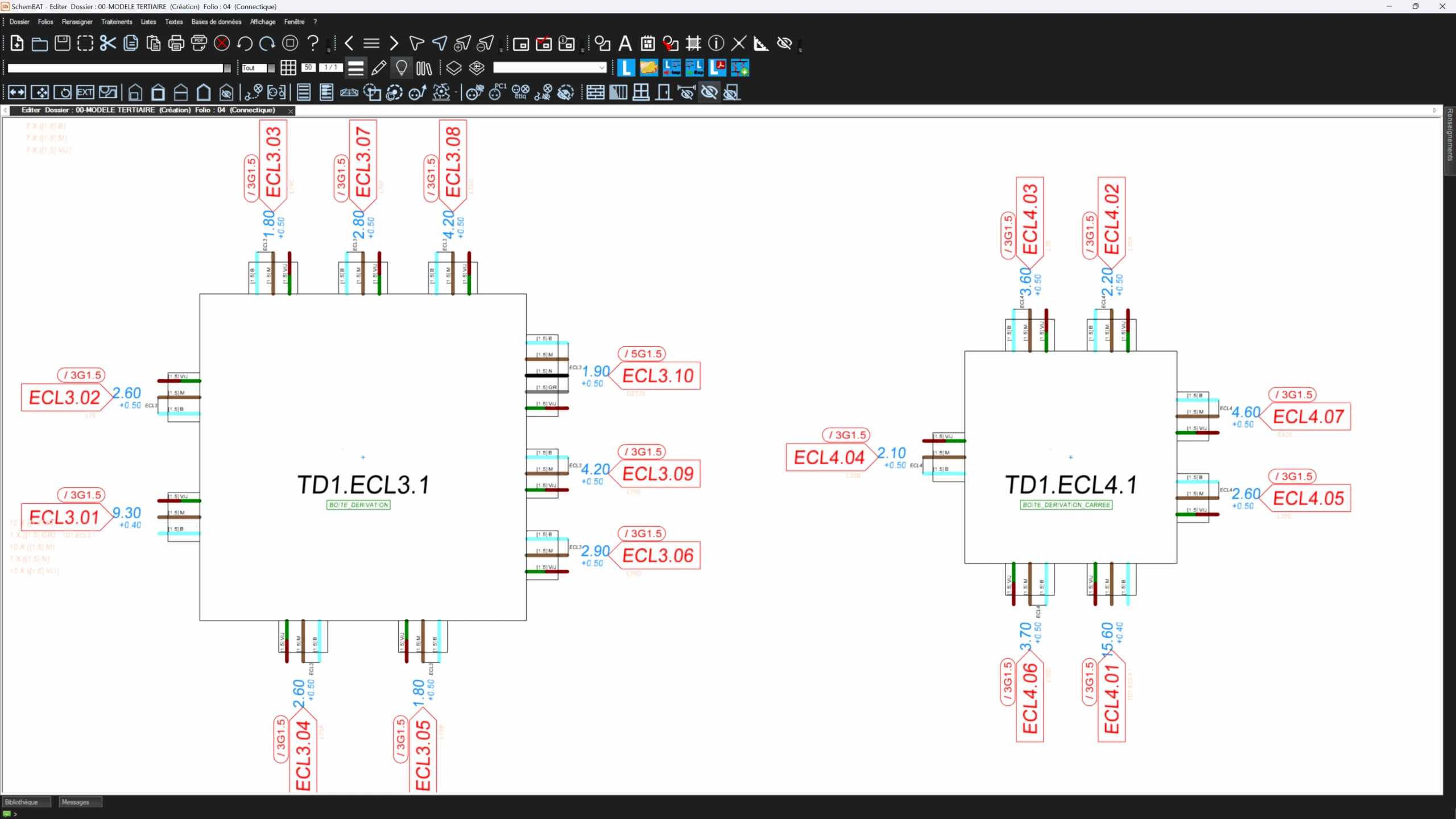The width and height of the screenshot is (1456, 819).
Task: Click the red circle cancel icon
Action: point(222,43)
